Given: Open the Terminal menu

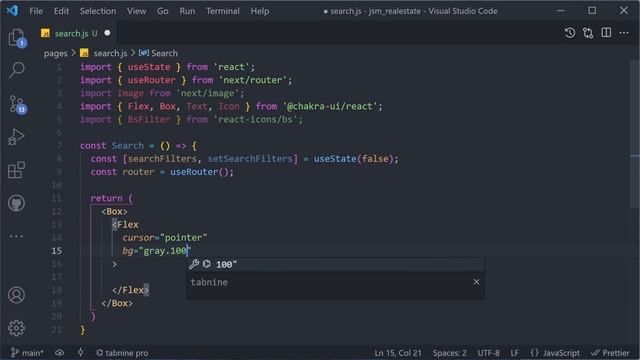Looking at the screenshot, I should pyautogui.click(x=222, y=11).
